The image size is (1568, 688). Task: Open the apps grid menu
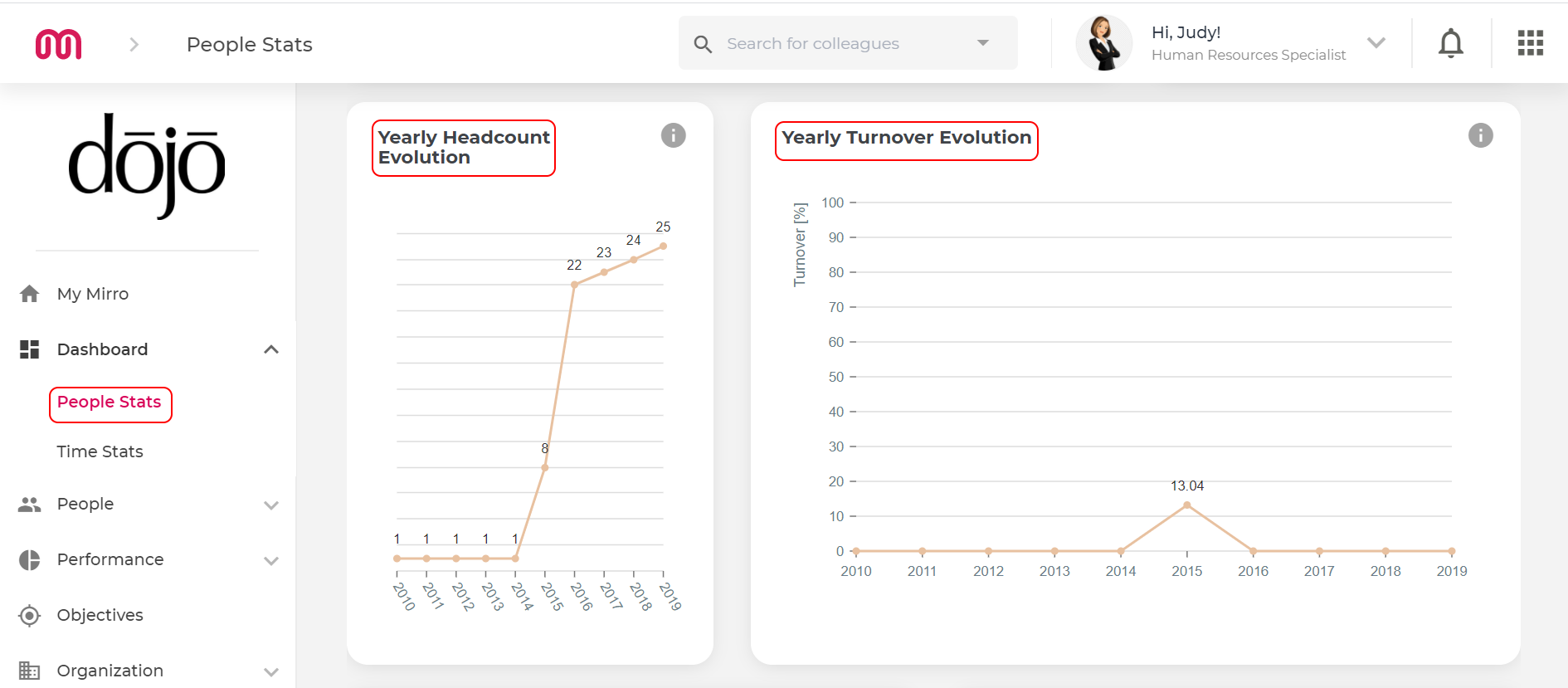click(x=1530, y=43)
